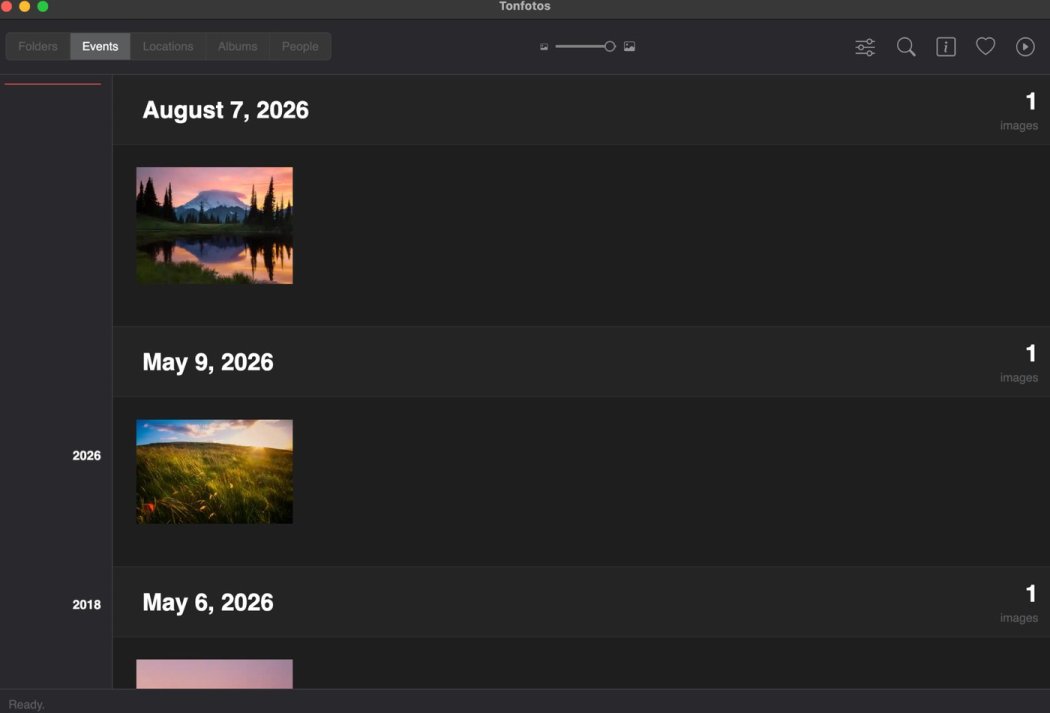Screen dimensions: 1050x713
Task: Jump to year 2026 in timeline
Action: click(x=86, y=455)
